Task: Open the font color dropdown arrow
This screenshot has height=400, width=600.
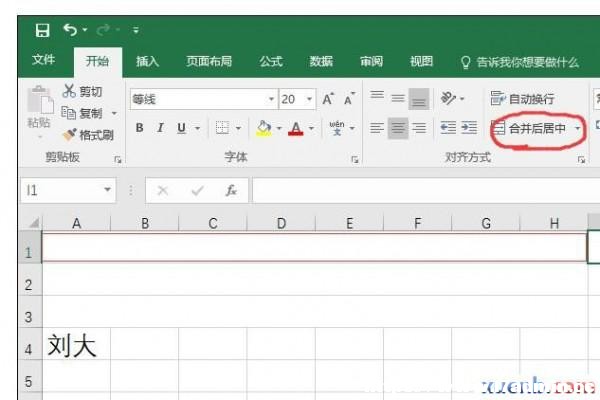Action: coord(311,128)
